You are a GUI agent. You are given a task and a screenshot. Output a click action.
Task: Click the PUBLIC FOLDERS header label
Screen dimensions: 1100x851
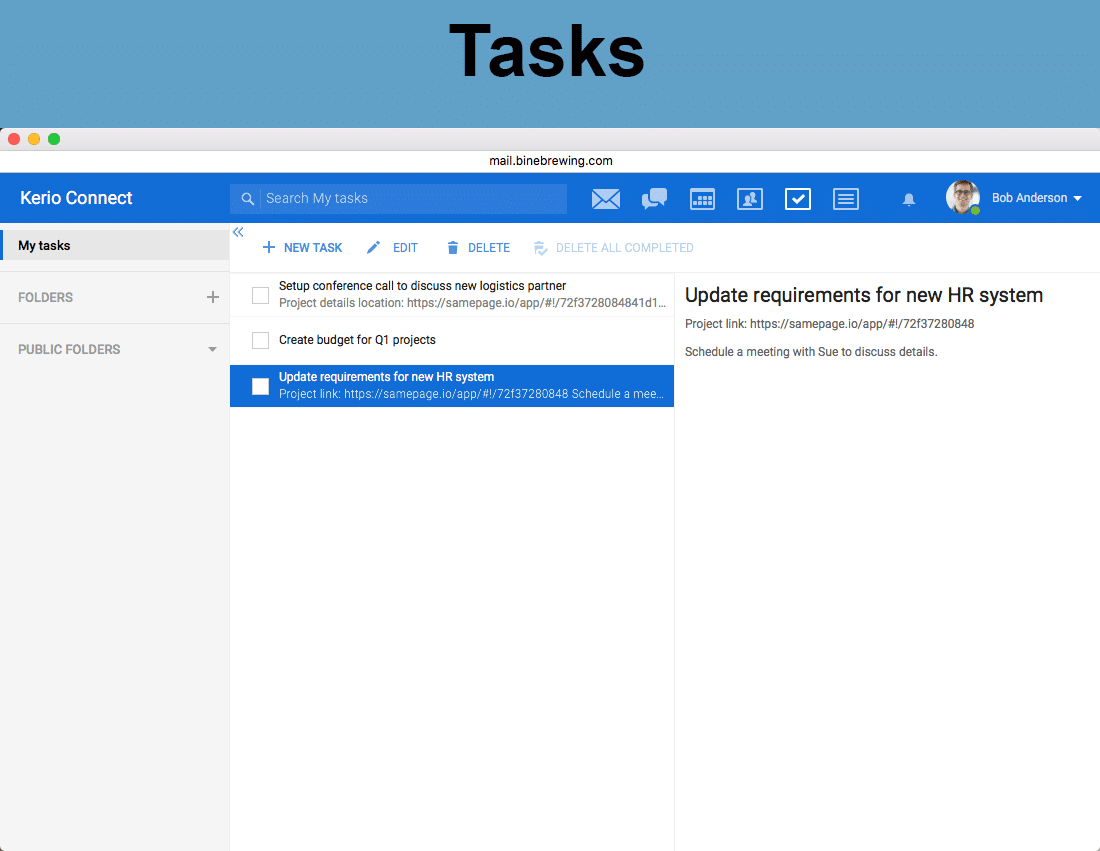(69, 349)
